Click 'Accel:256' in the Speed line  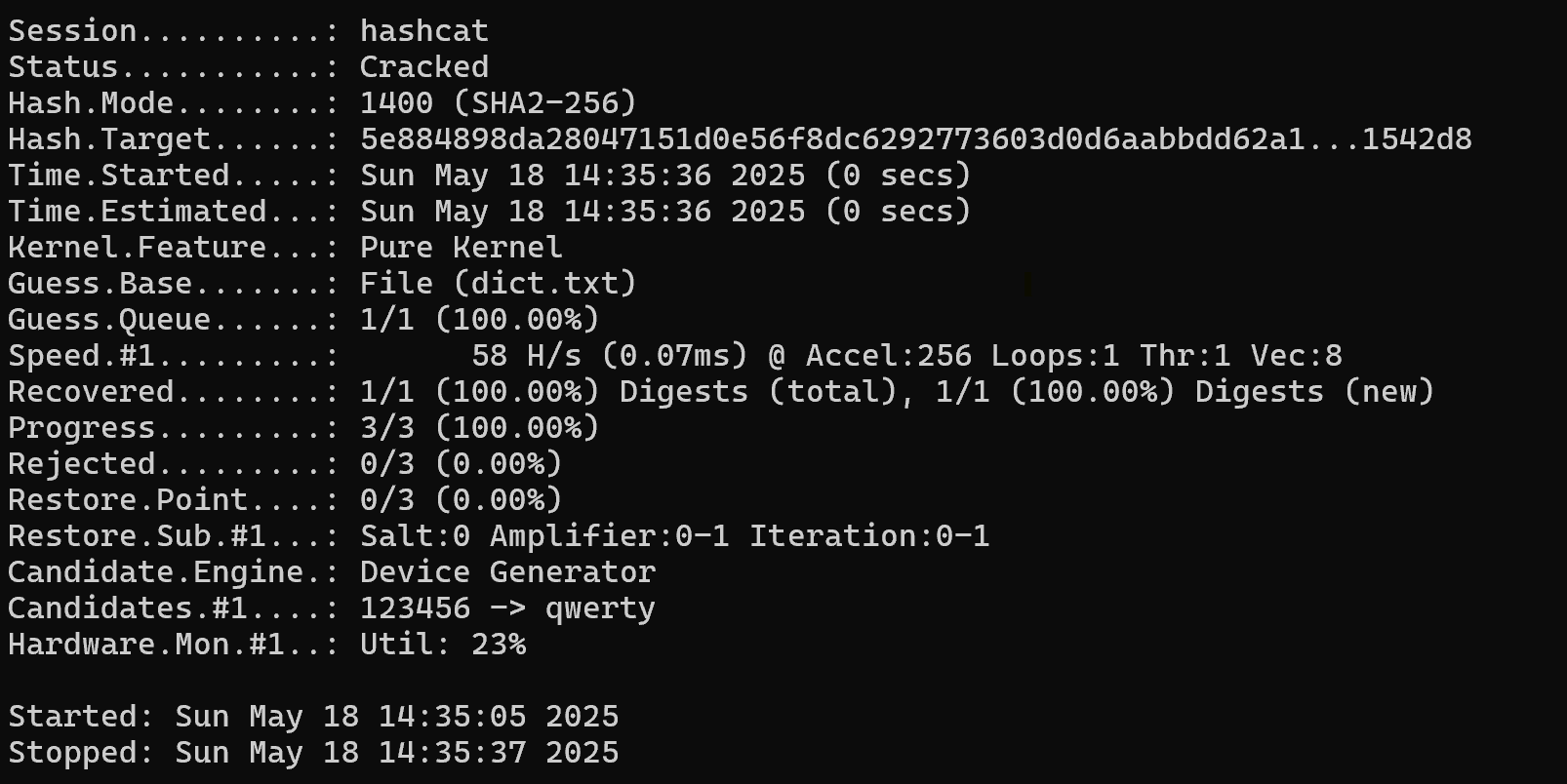click(888, 356)
